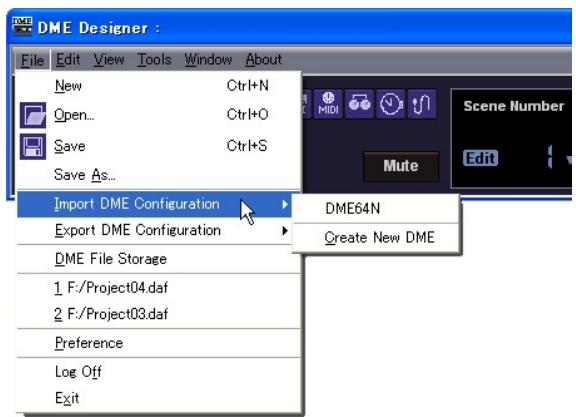Open recent file F:/Project03.daf

coord(159,314)
